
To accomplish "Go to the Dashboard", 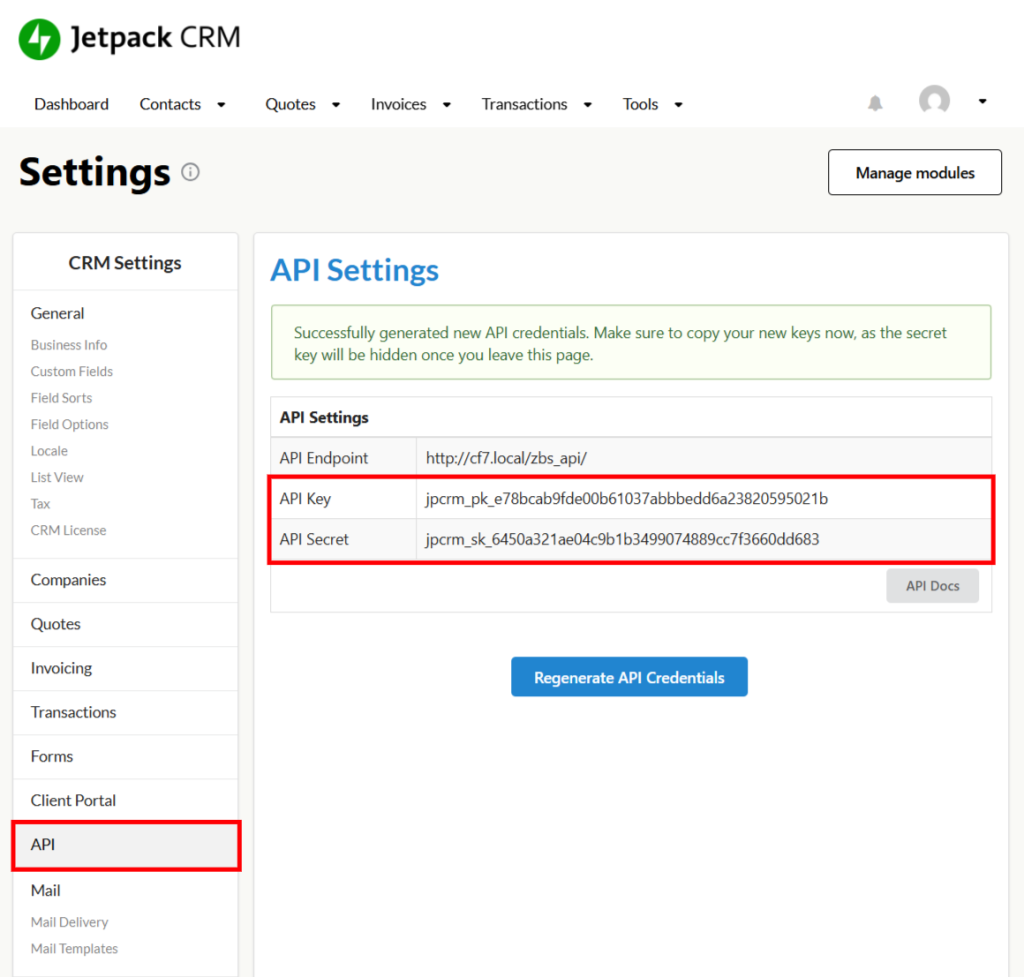I will coord(71,104).
